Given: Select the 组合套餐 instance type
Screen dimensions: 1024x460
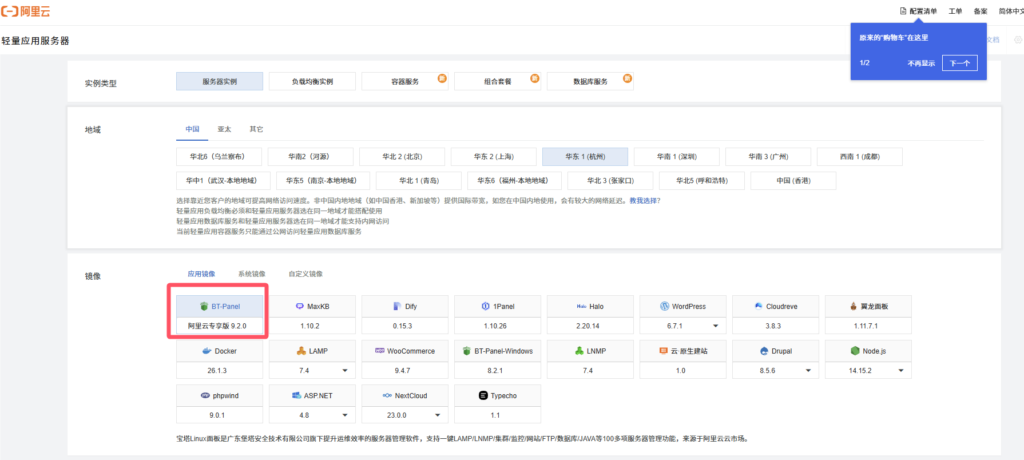Looking at the screenshot, I should coord(498,81).
